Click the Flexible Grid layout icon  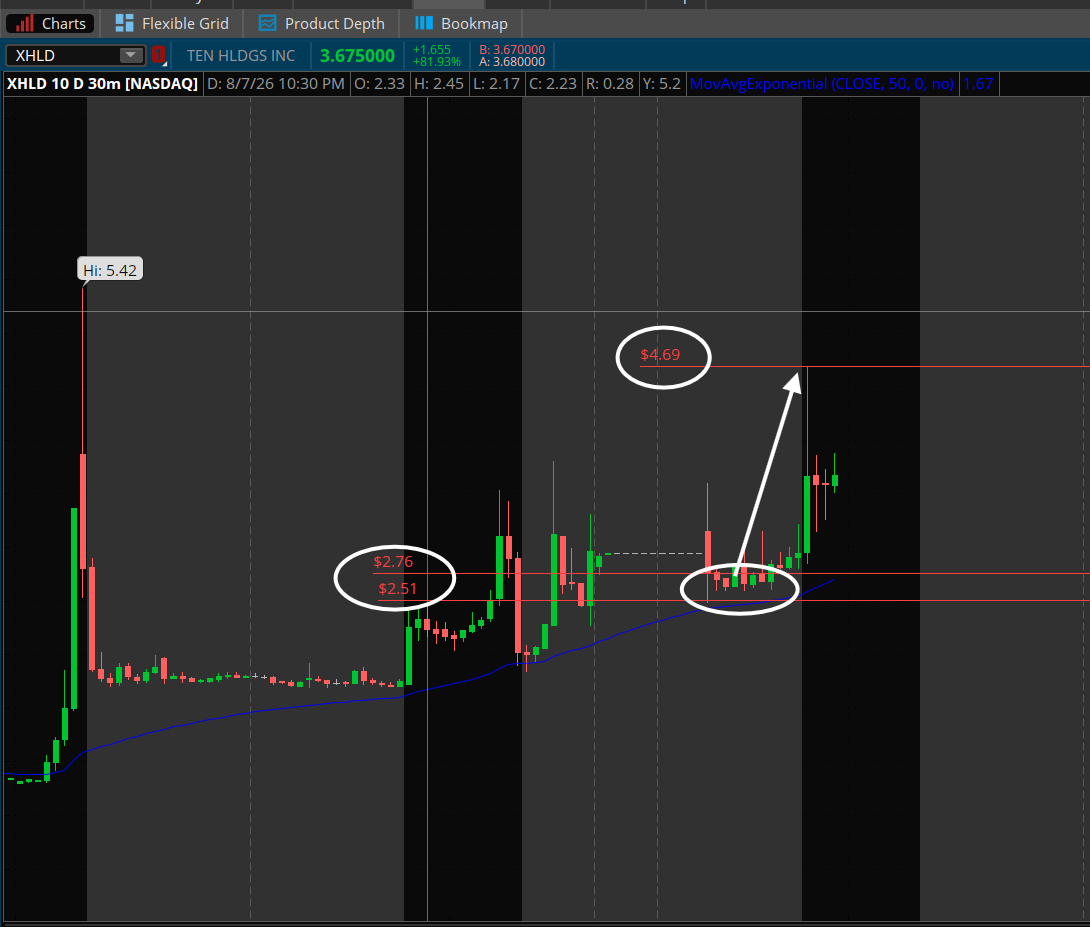tap(124, 23)
